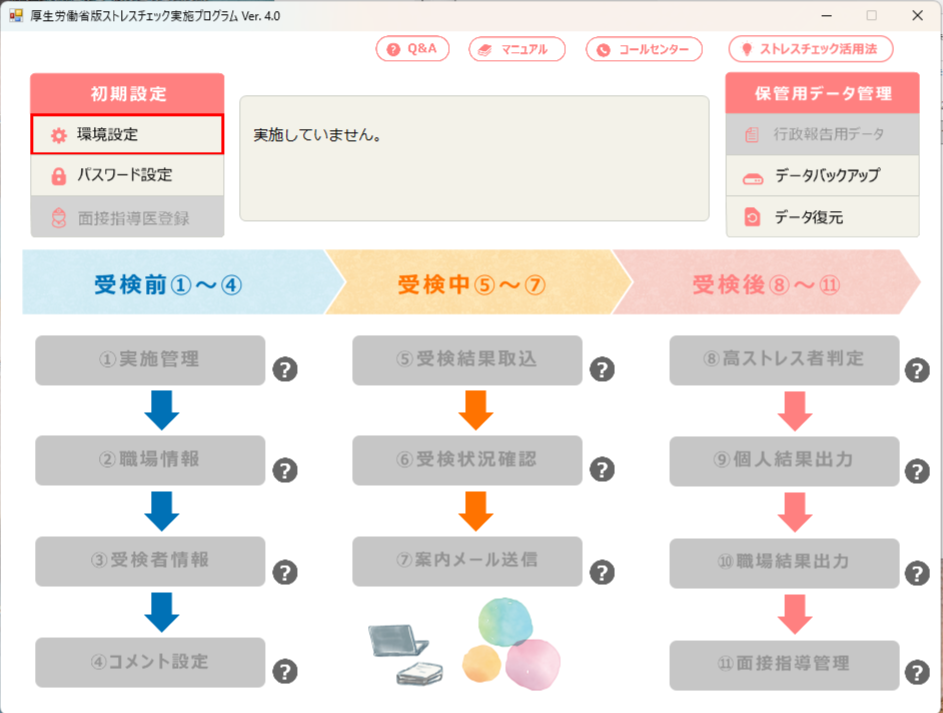Viewport: 943px width, 713px height.
Task: Open help icon next to ⑥受検状況確認
Action: pos(602,471)
